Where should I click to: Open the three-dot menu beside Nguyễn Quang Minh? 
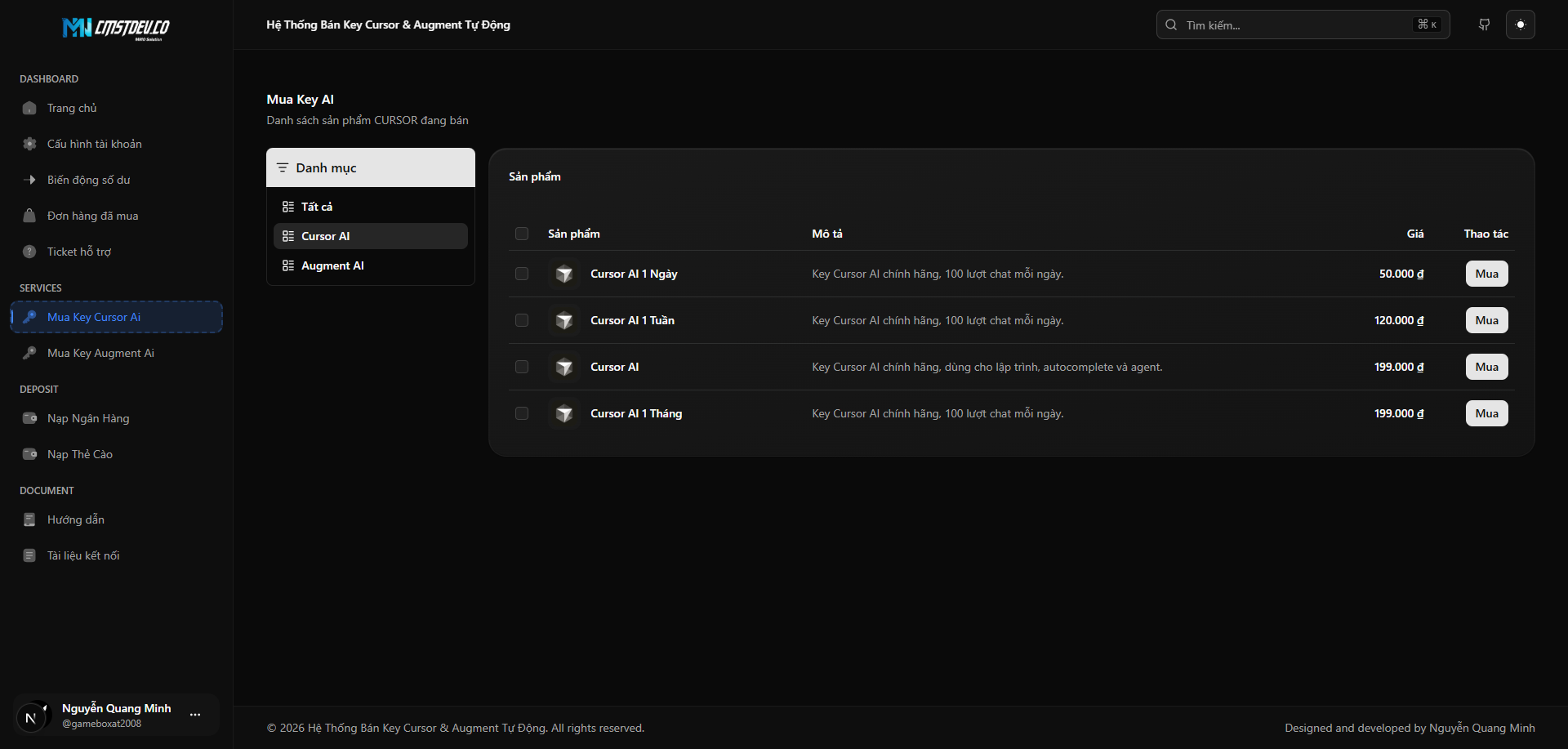pos(195,715)
